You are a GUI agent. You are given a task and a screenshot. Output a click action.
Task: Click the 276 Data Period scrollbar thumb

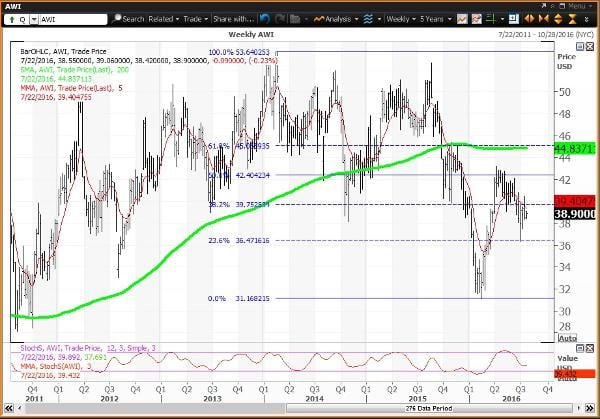pyautogui.click(x=429, y=408)
